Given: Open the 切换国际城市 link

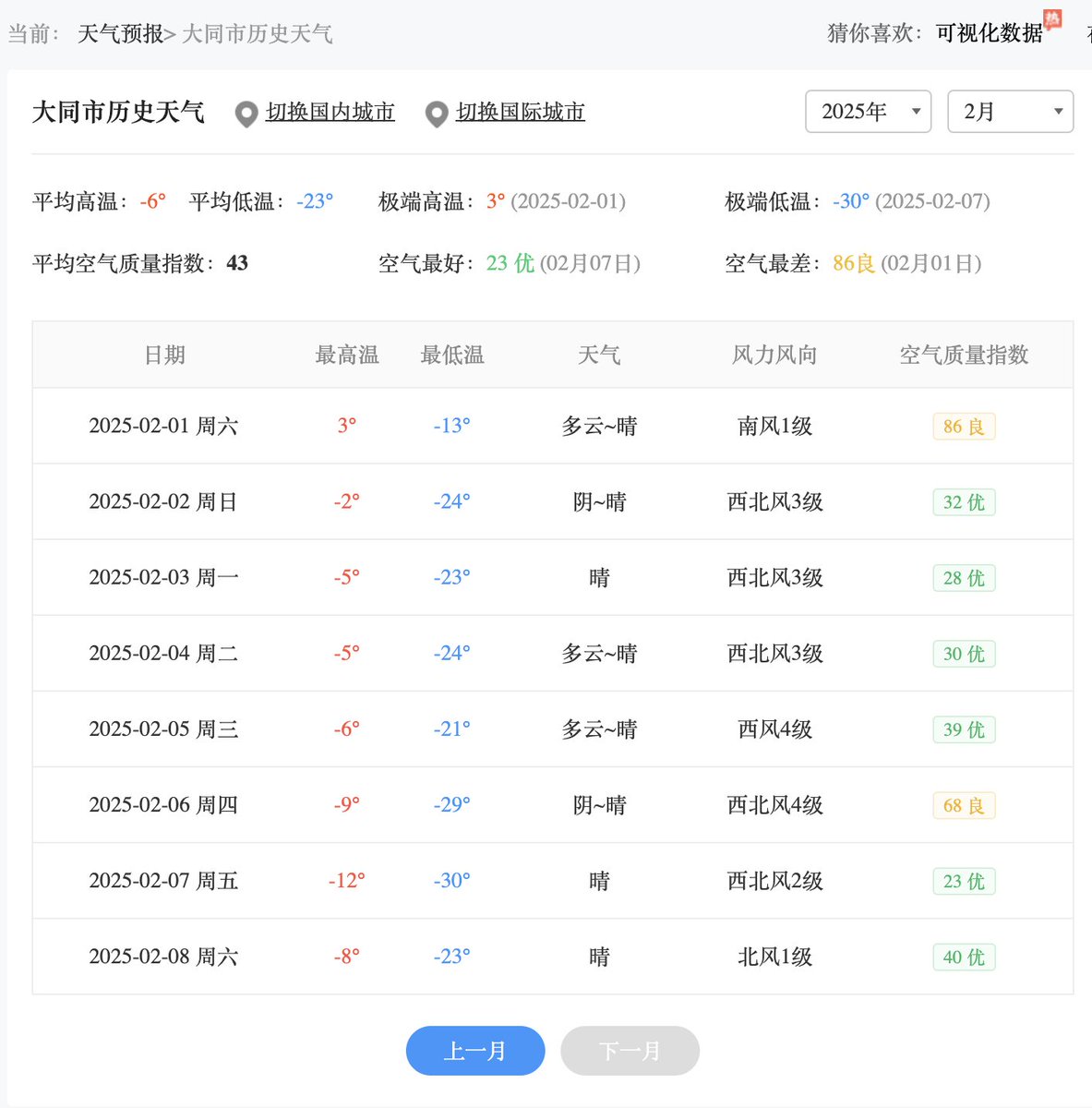Looking at the screenshot, I should pyautogui.click(x=521, y=113).
